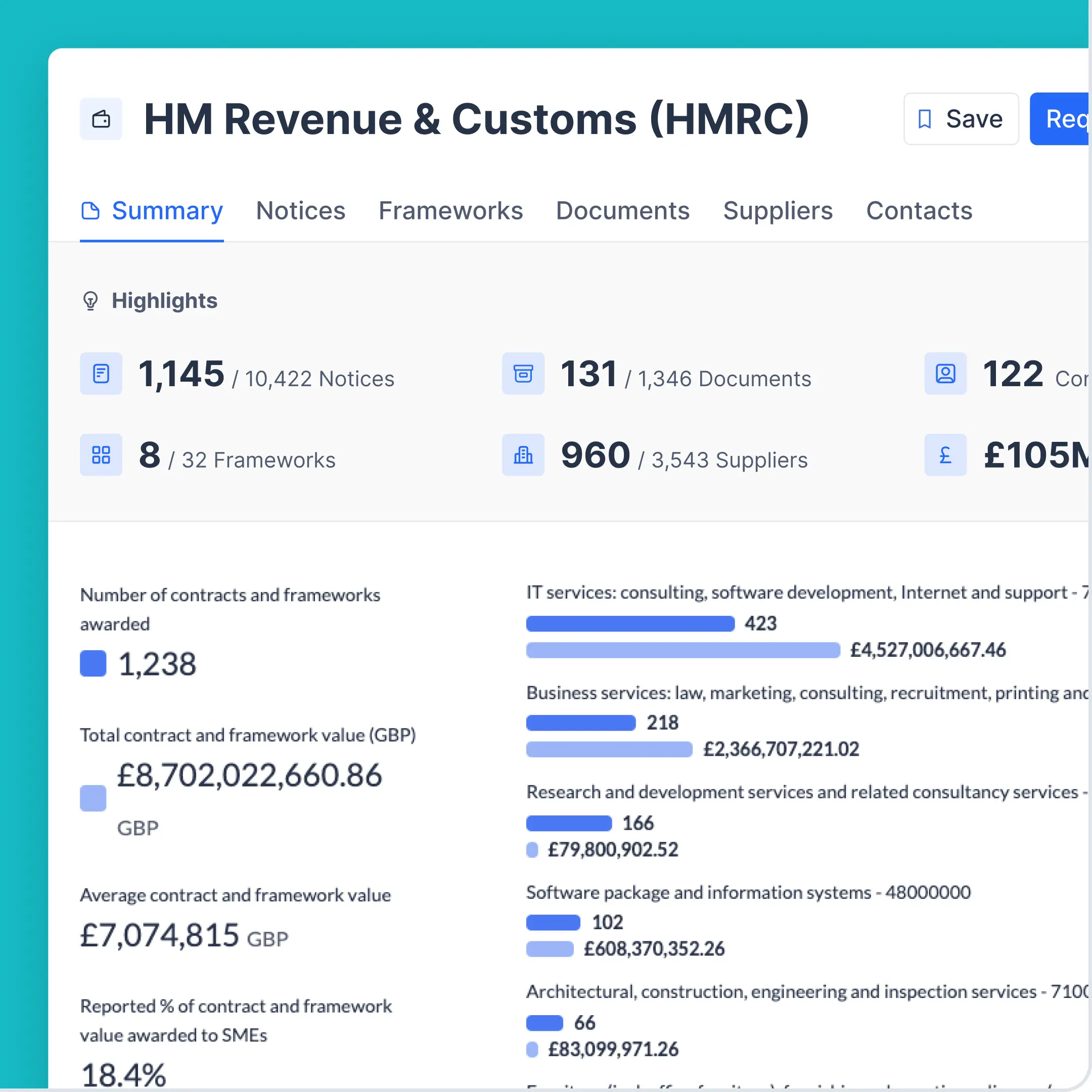Click the Research and development services label

[807, 792]
